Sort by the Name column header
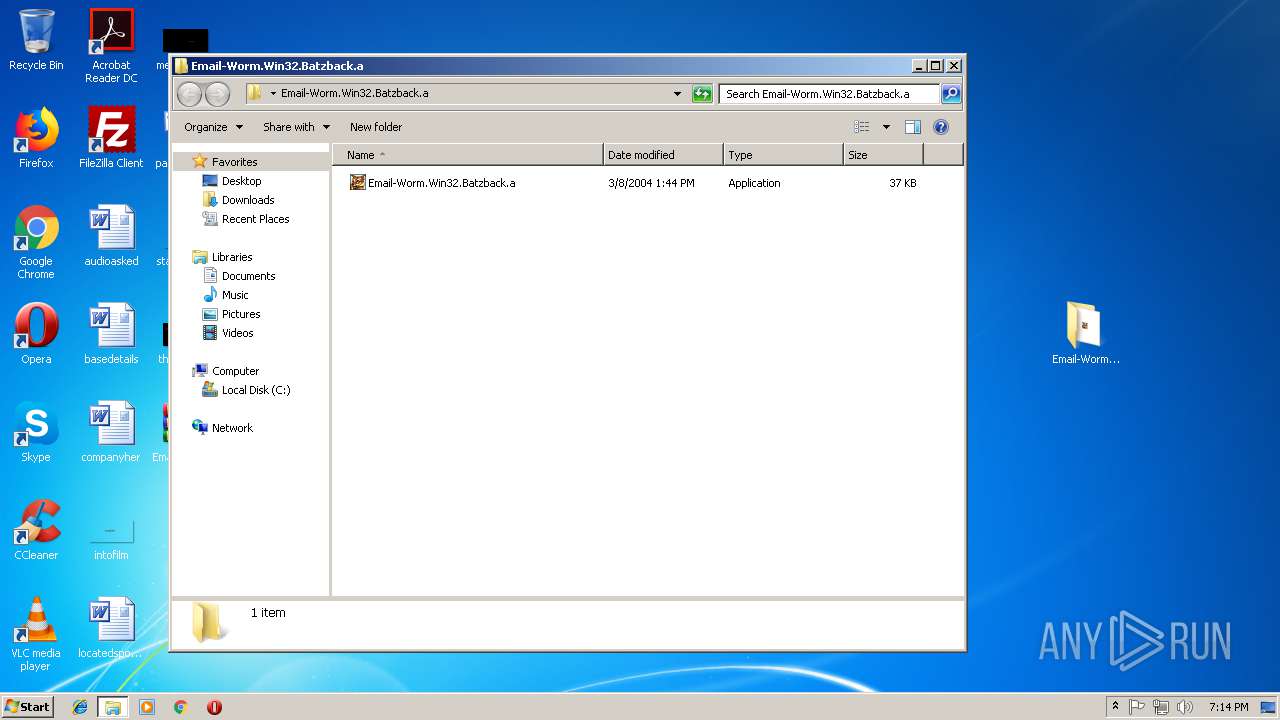This screenshot has width=1280, height=720. coord(468,155)
